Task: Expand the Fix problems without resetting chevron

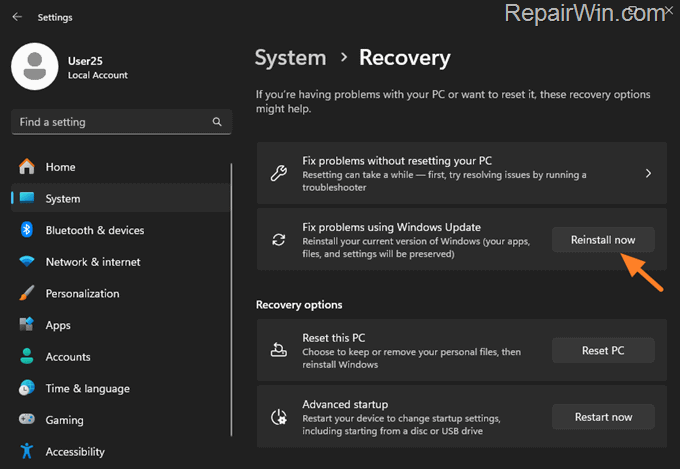Action: (x=648, y=174)
